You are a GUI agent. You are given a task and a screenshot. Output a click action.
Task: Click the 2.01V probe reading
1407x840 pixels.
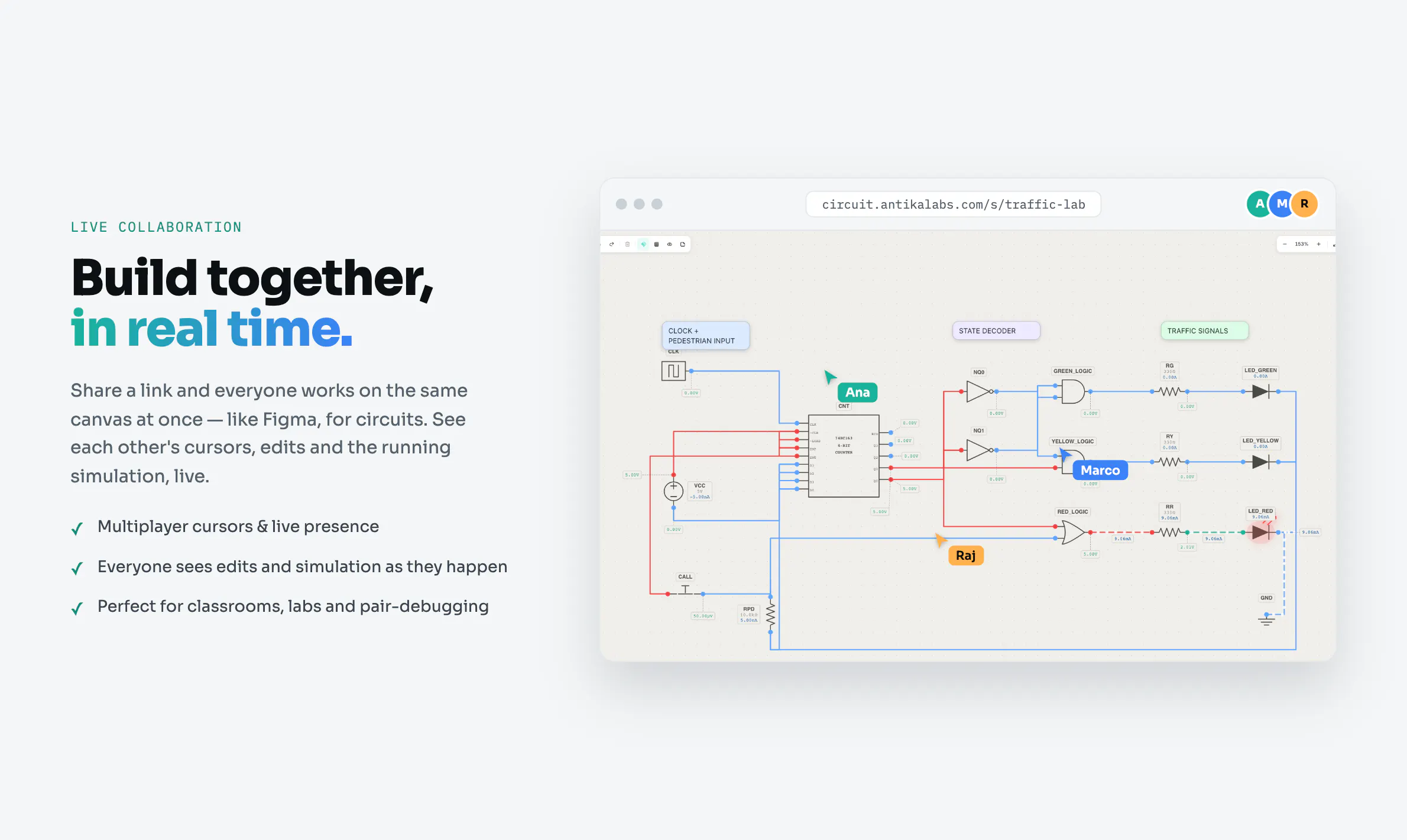(1187, 547)
